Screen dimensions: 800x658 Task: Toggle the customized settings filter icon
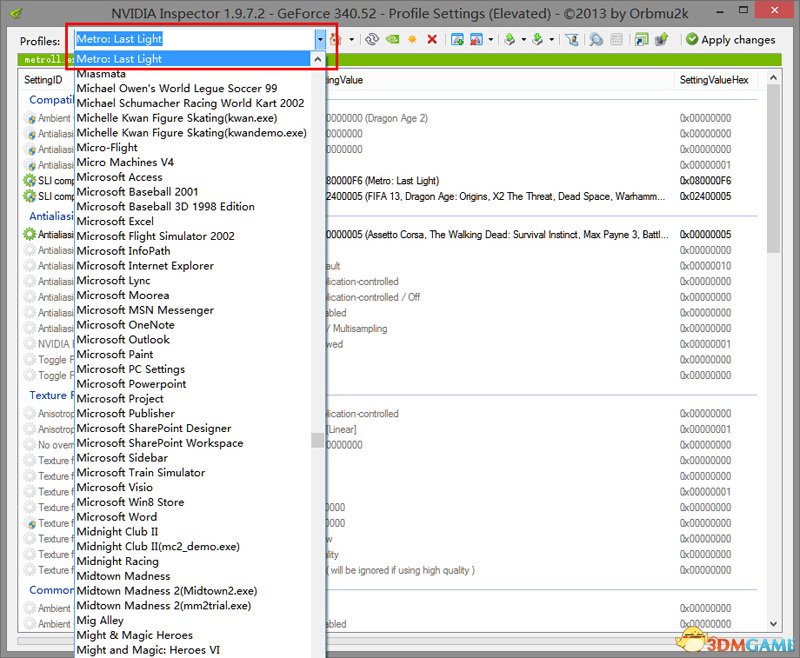[572, 39]
